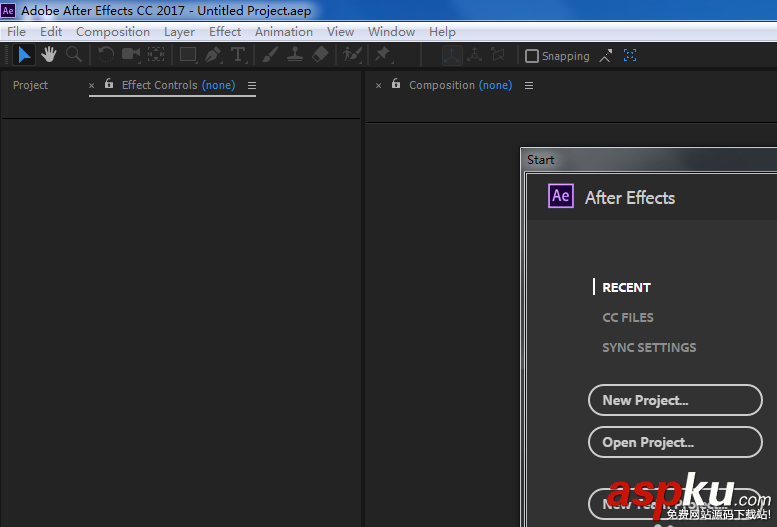
Task: Close the Effect Controls panel tab
Action: coord(92,86)
